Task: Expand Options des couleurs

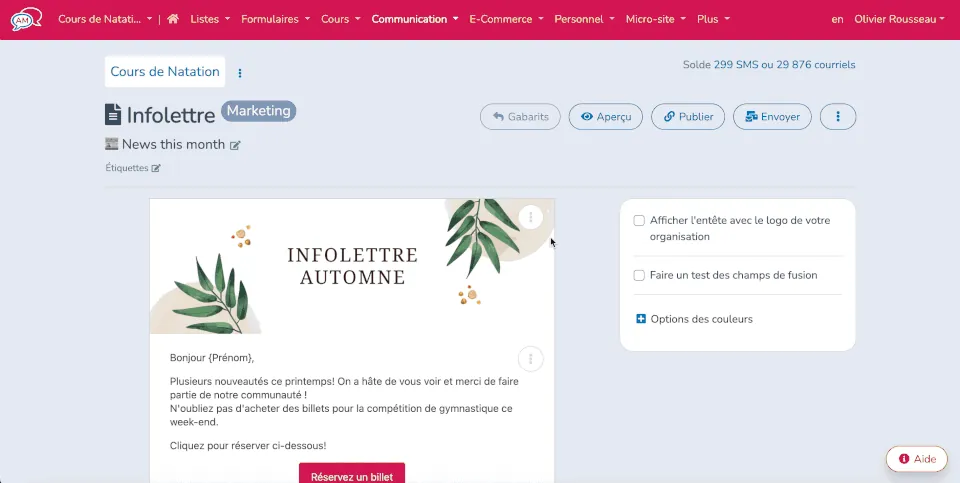Action: (x=694, y=319)
